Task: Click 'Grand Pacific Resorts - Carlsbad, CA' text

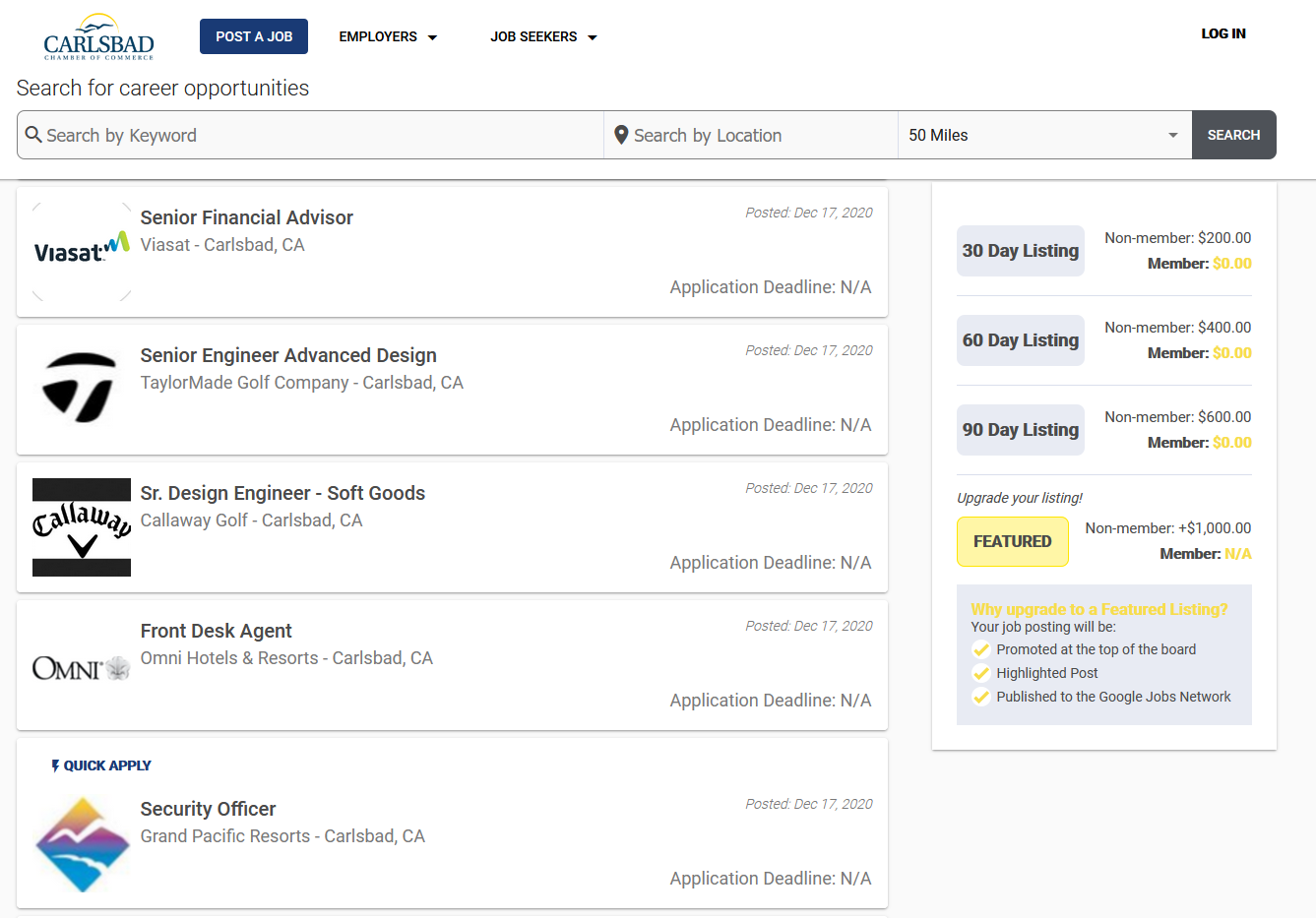Action: (x=282, y=836)
